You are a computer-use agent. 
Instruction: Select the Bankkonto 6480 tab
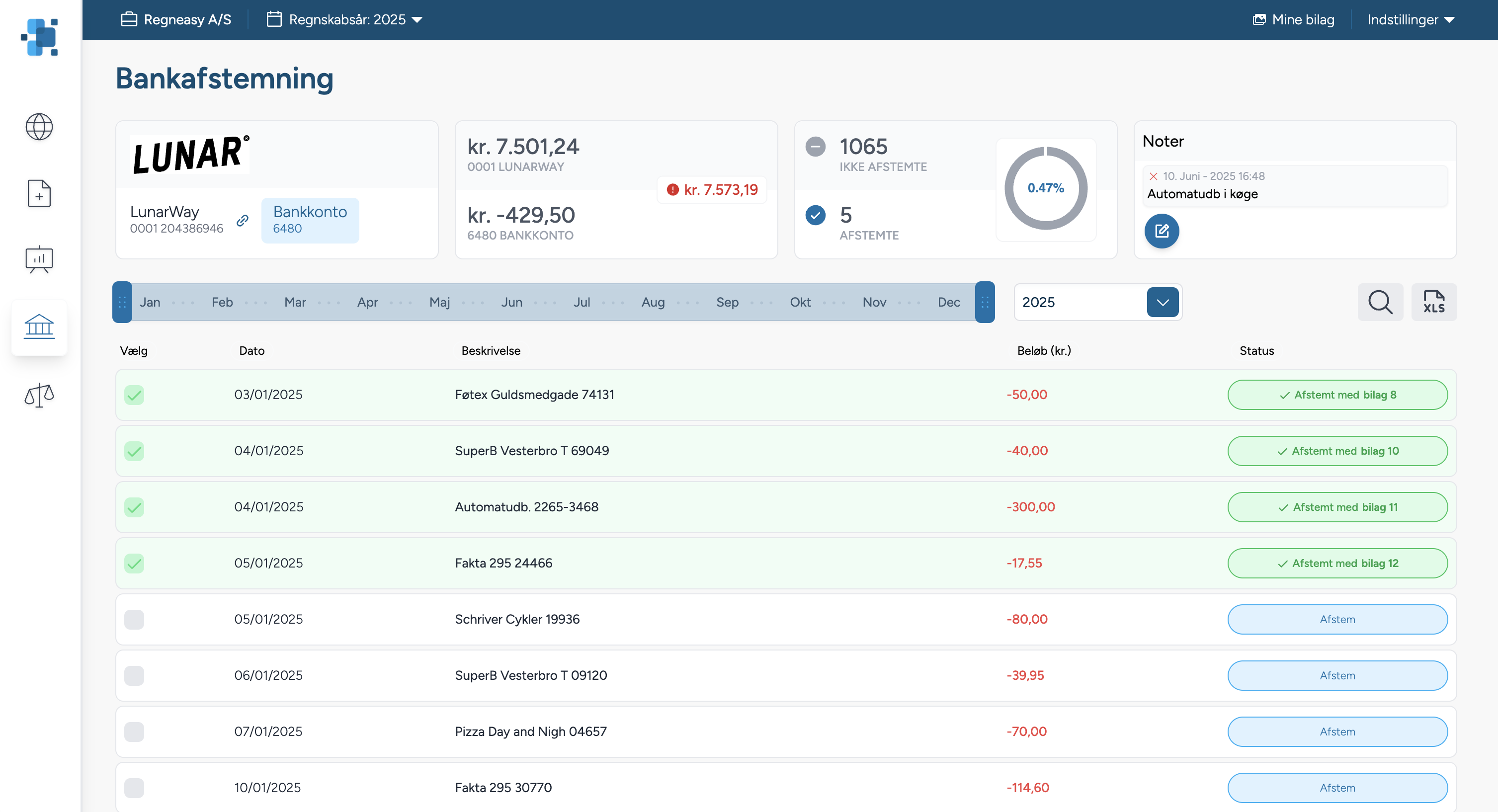310,220
